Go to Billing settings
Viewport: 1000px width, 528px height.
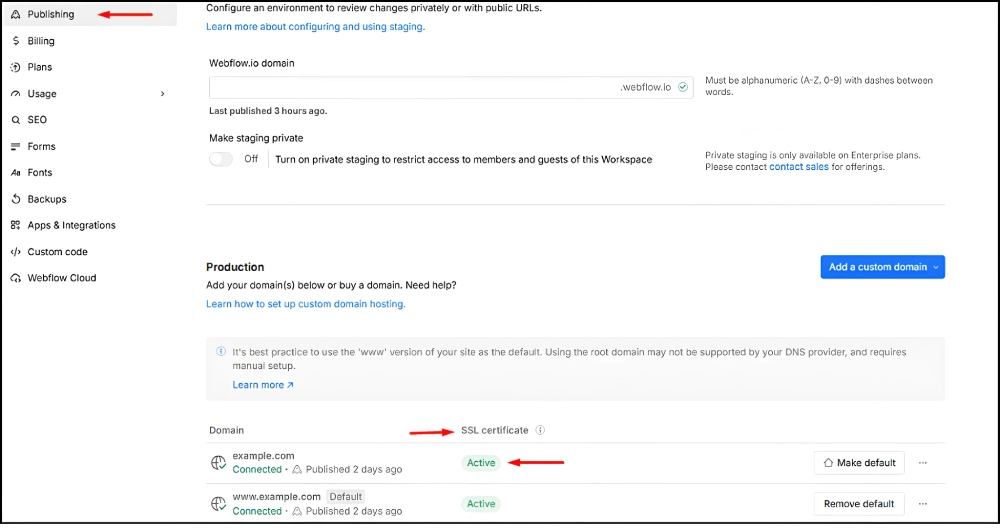[x=41, y=41]
